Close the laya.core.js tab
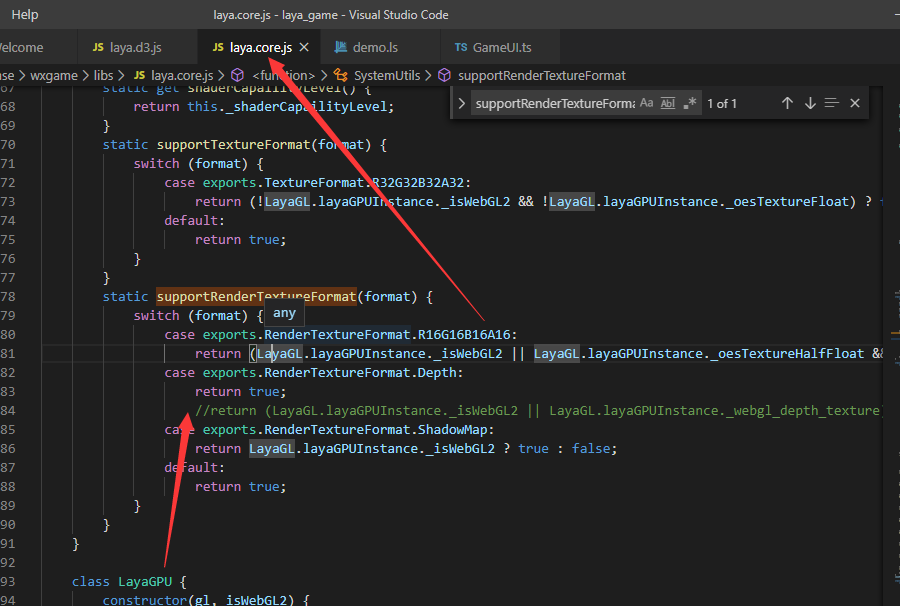Viewport: 900px width, 606px height. (x=304, y=47)
